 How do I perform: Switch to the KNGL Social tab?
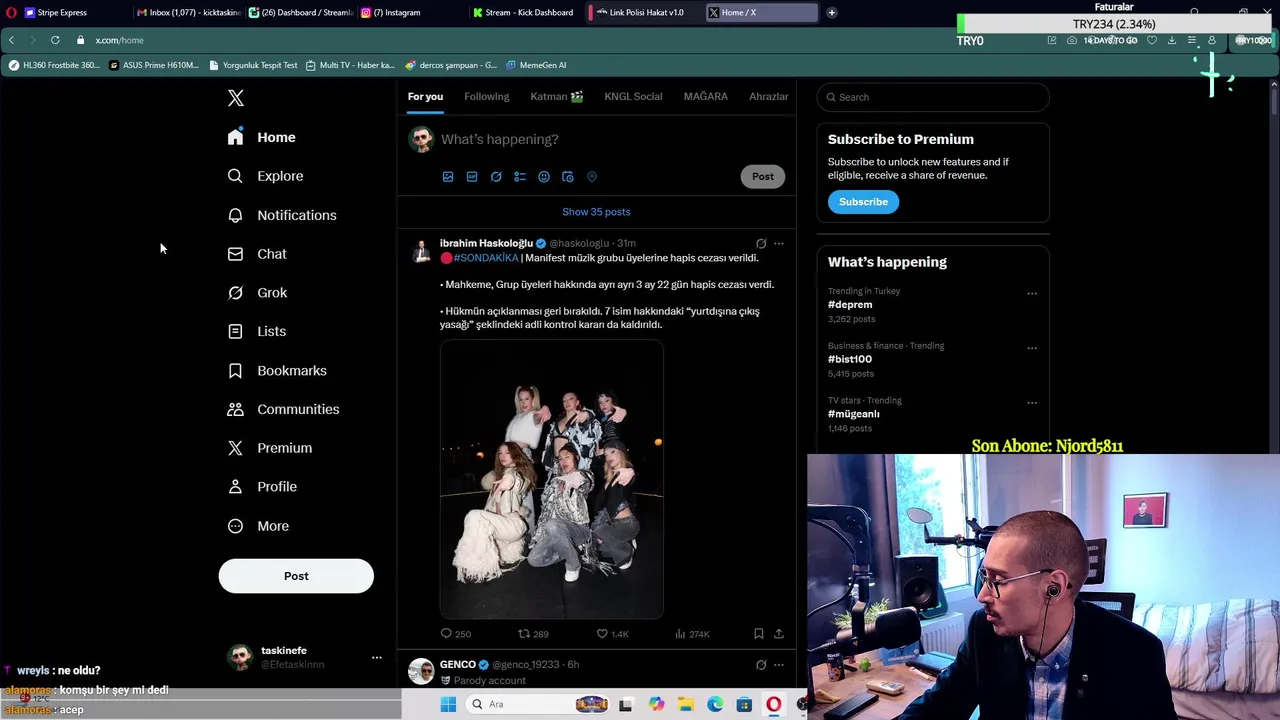pyautogui.click(x=633, y=96)
